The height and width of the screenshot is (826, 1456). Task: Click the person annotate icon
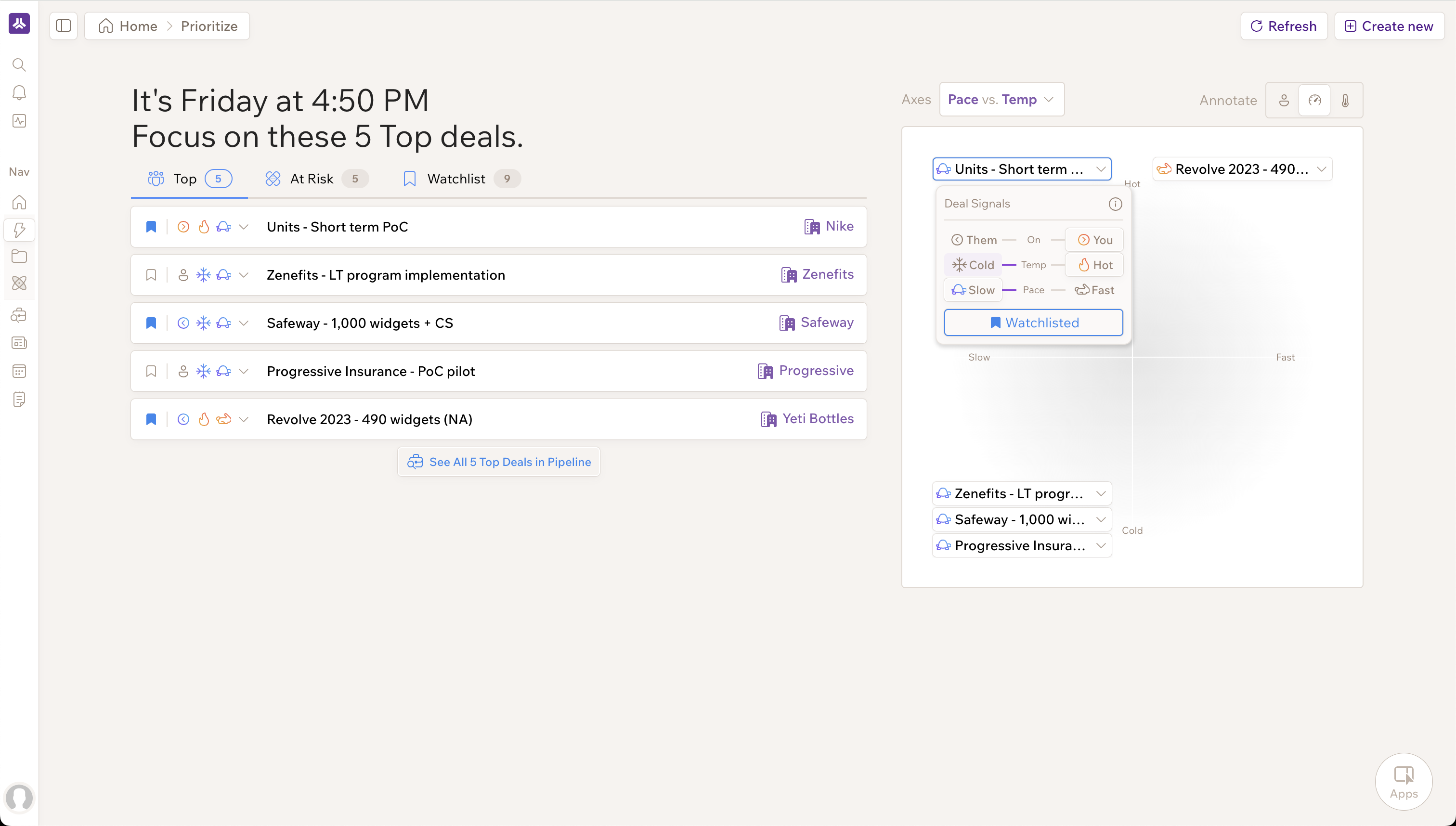(1284, 101)
